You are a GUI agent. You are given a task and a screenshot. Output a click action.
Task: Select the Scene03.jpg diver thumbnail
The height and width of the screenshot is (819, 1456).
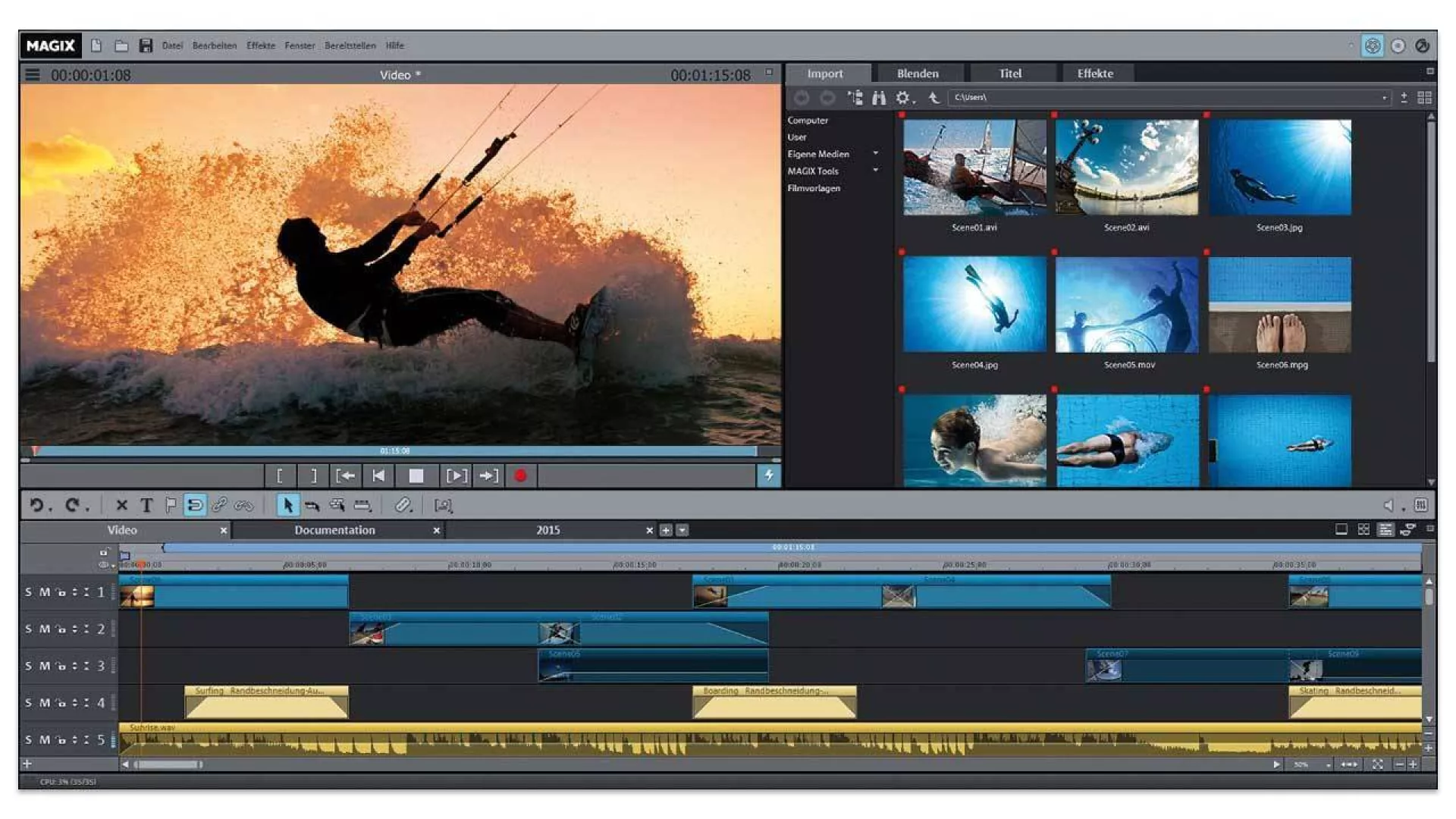(1279, 168)
